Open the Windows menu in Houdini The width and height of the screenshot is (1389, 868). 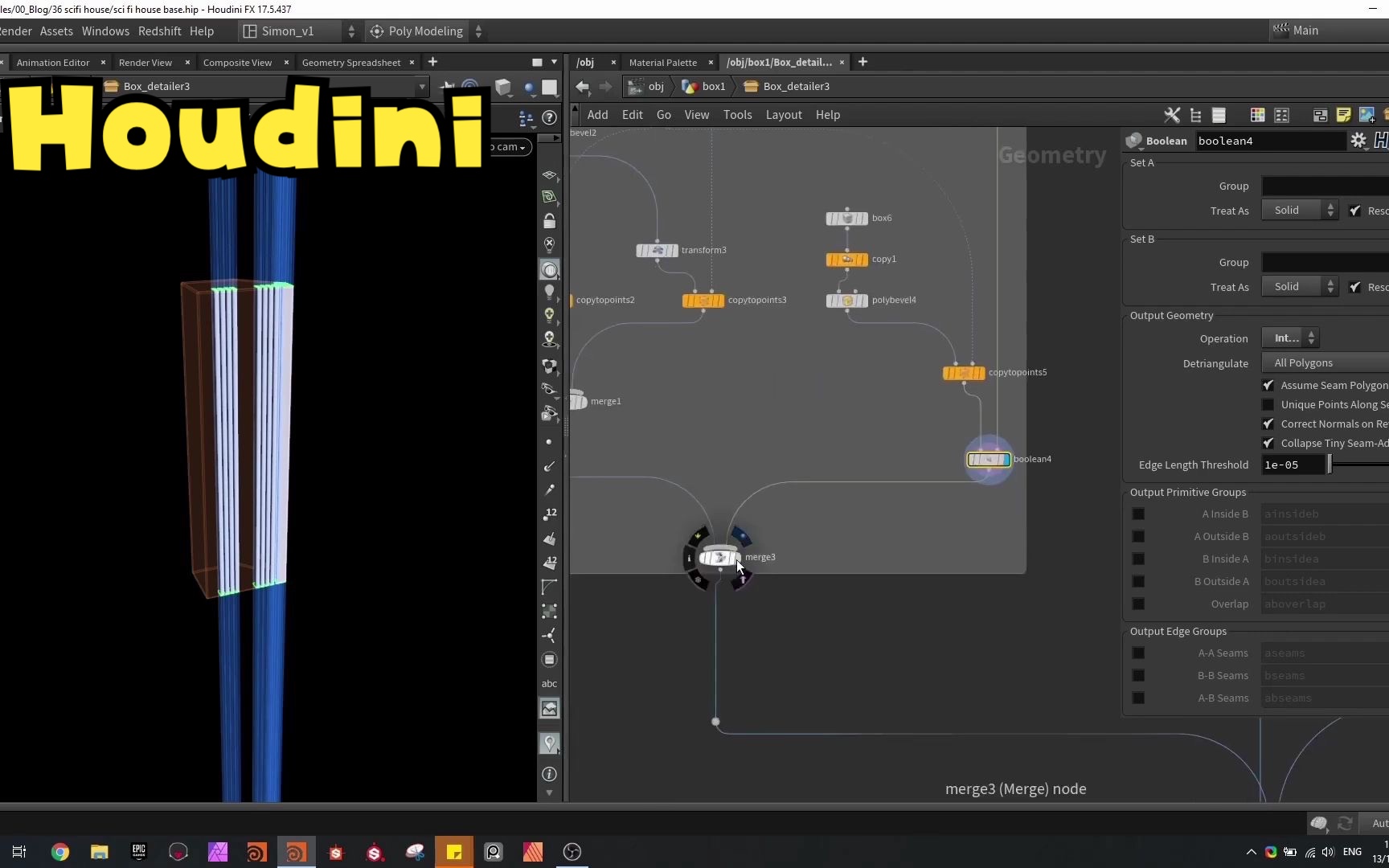click(x=105, y=31)
